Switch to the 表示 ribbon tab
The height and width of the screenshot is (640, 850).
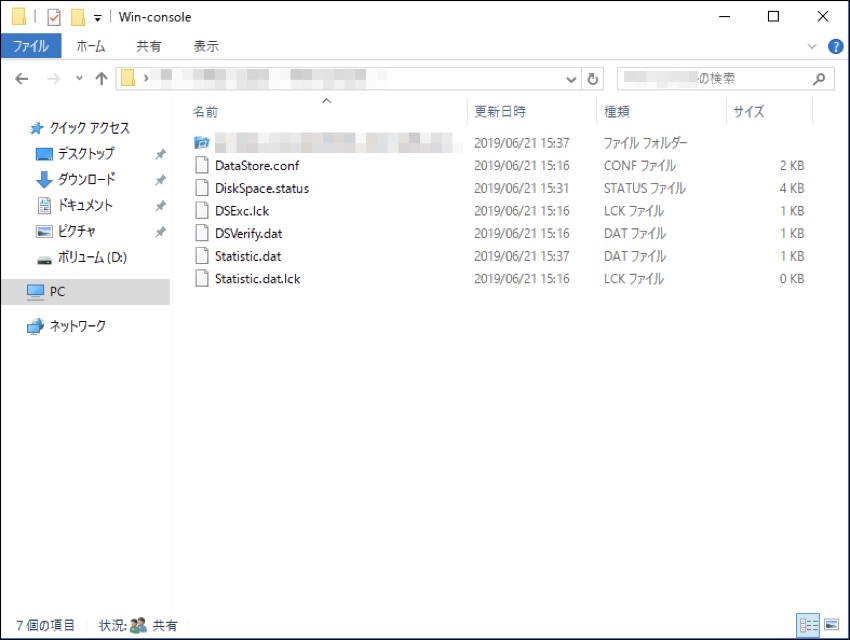(206, 46)
